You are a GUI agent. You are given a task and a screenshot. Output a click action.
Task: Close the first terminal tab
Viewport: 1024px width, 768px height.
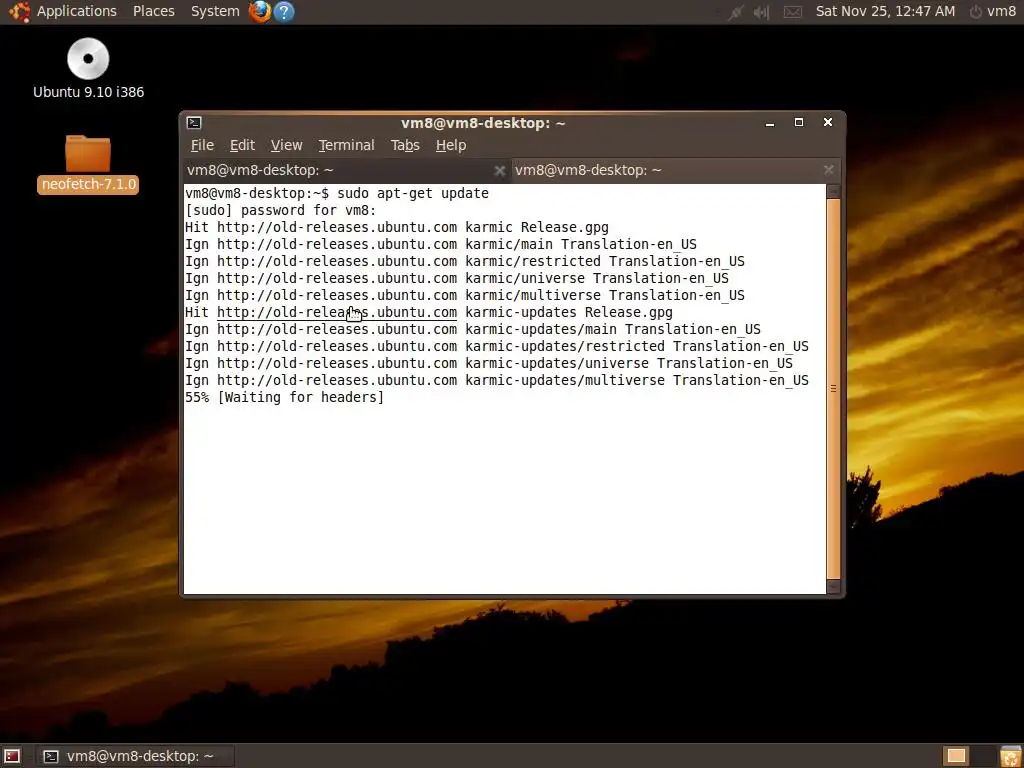click(x=500, y=170)
